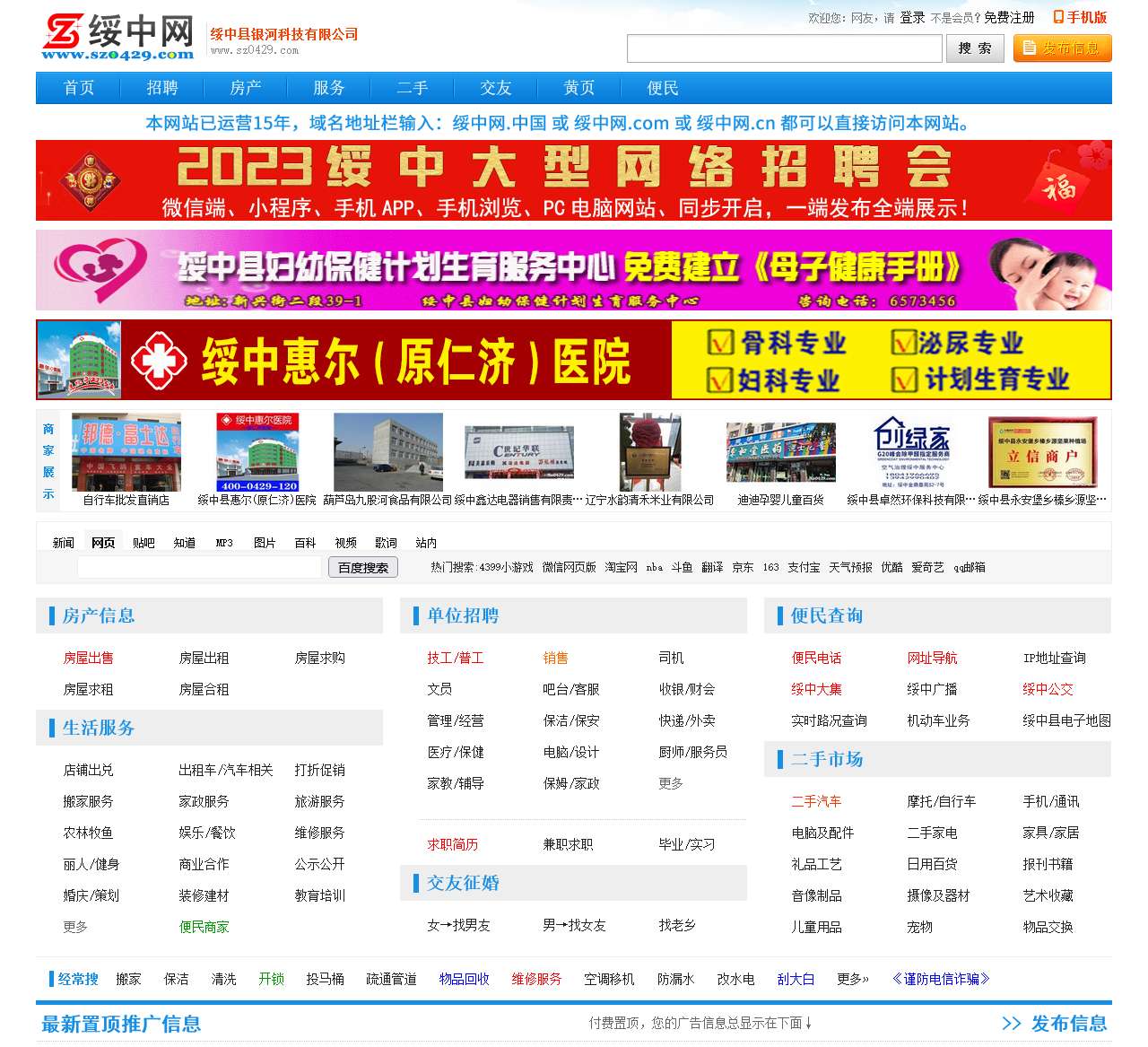This screenshot has height=1047, width=1148.
Task: Switch Baidu search to 图片 tab
Action: pyautogui.click(x=265, y=543)
